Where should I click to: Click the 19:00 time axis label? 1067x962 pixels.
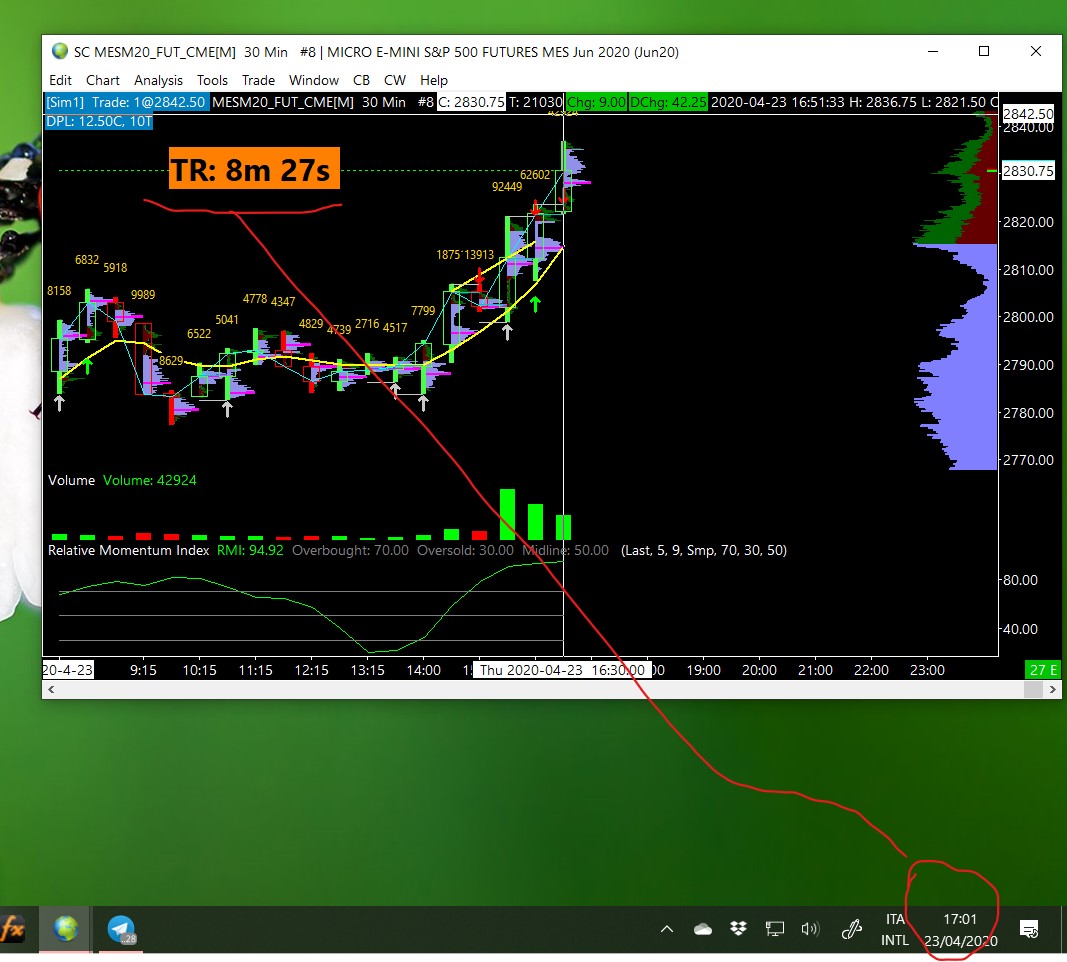pyautogui.click(x=703, y=670)
